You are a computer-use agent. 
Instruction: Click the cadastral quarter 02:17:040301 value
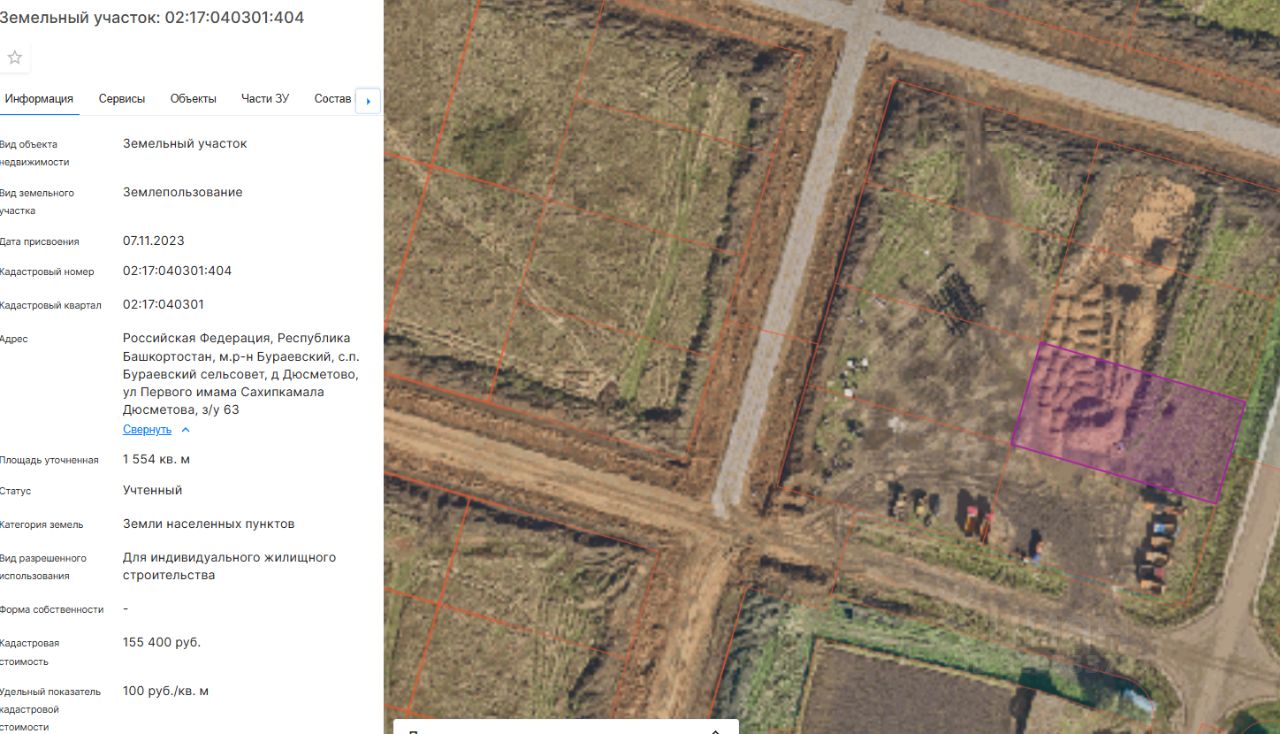(163, 304)
